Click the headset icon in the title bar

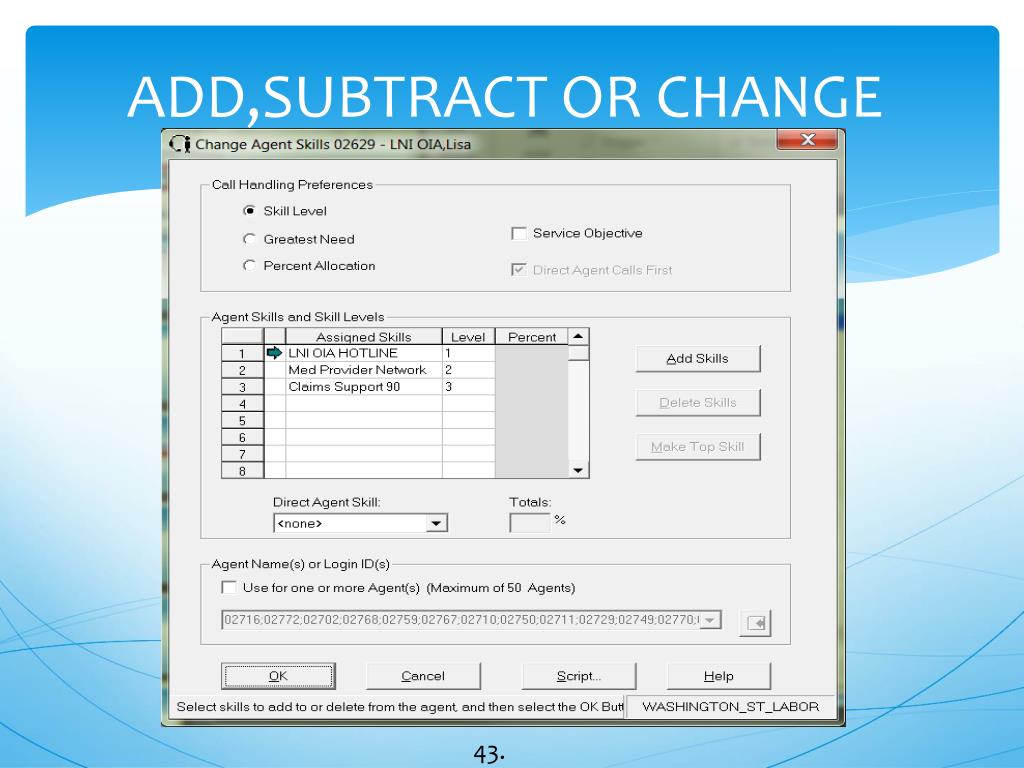(x=180, y=144)
